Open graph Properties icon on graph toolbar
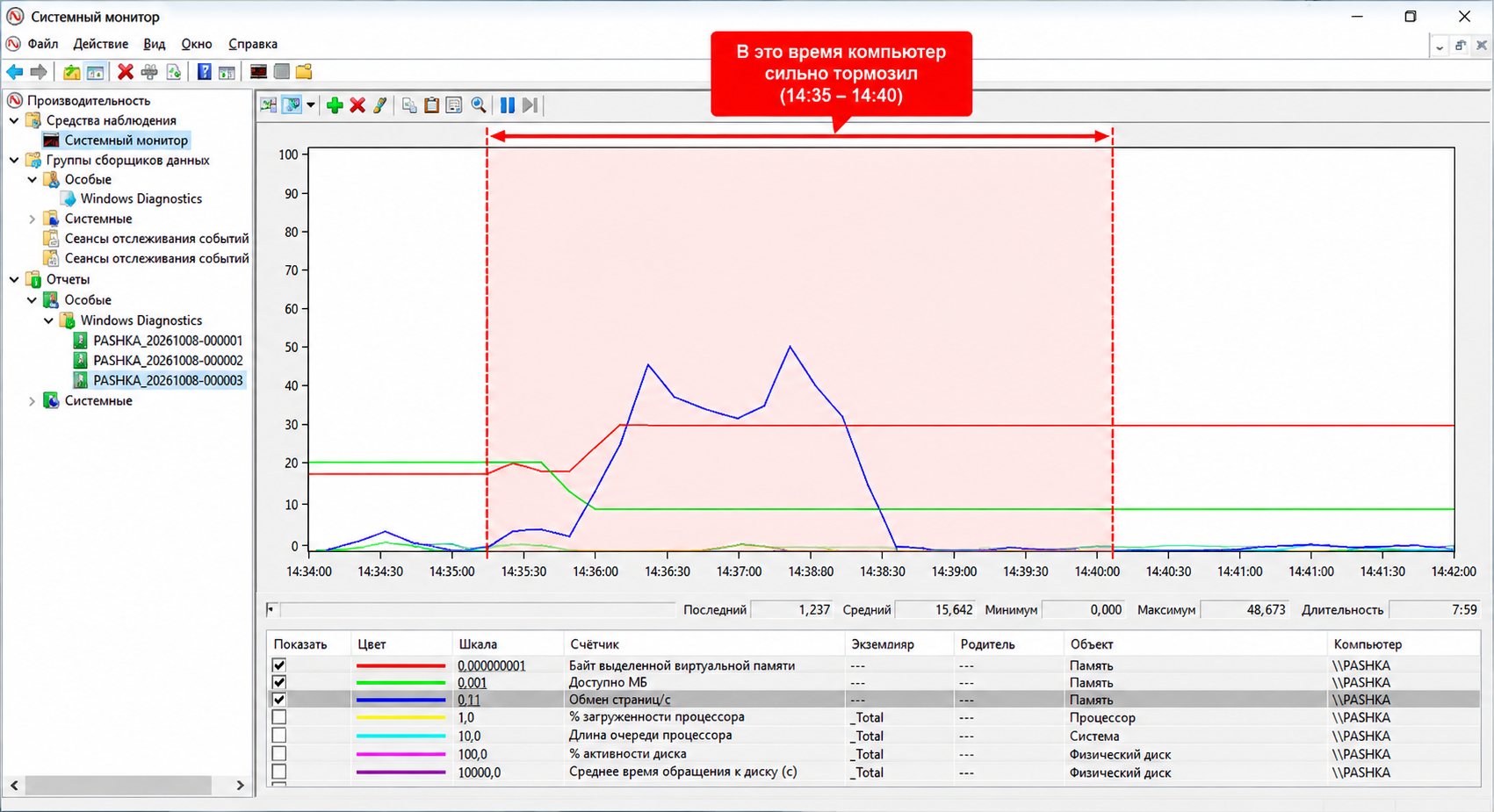Viewport: 1494px width, 812px height. pos(454,105)
